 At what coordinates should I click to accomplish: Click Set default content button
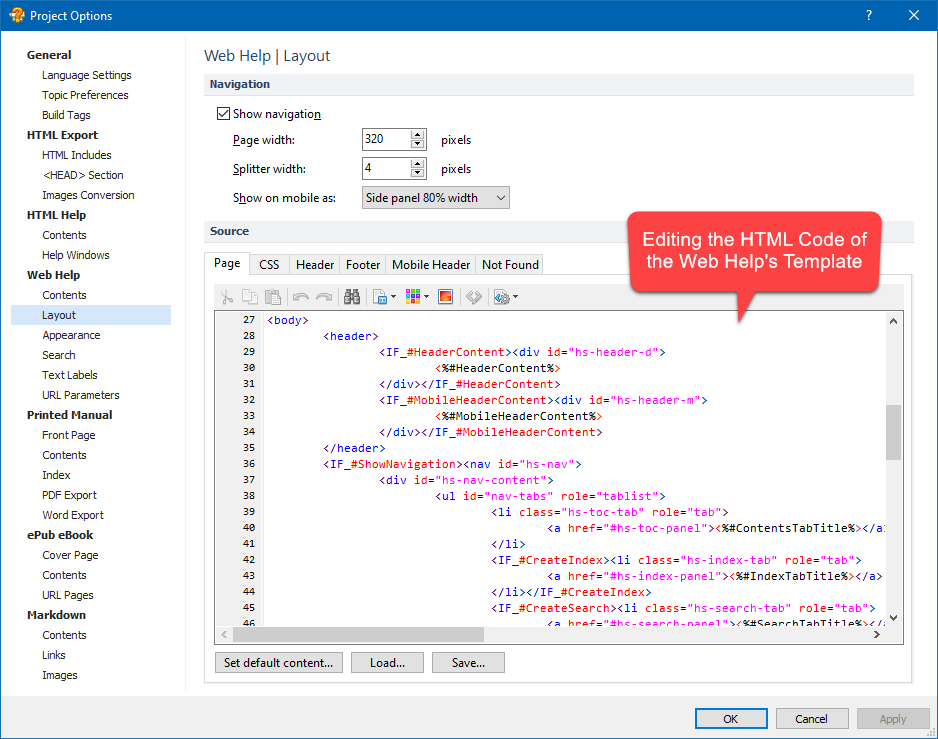click(279, 662)
